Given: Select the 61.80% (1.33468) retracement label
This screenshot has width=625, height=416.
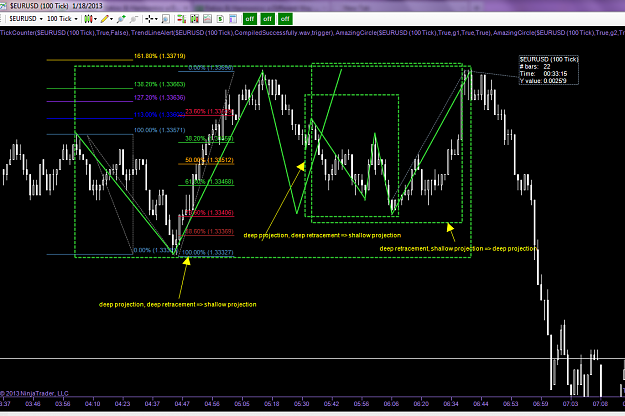Looking at the screenshot, I should (209, 181).
